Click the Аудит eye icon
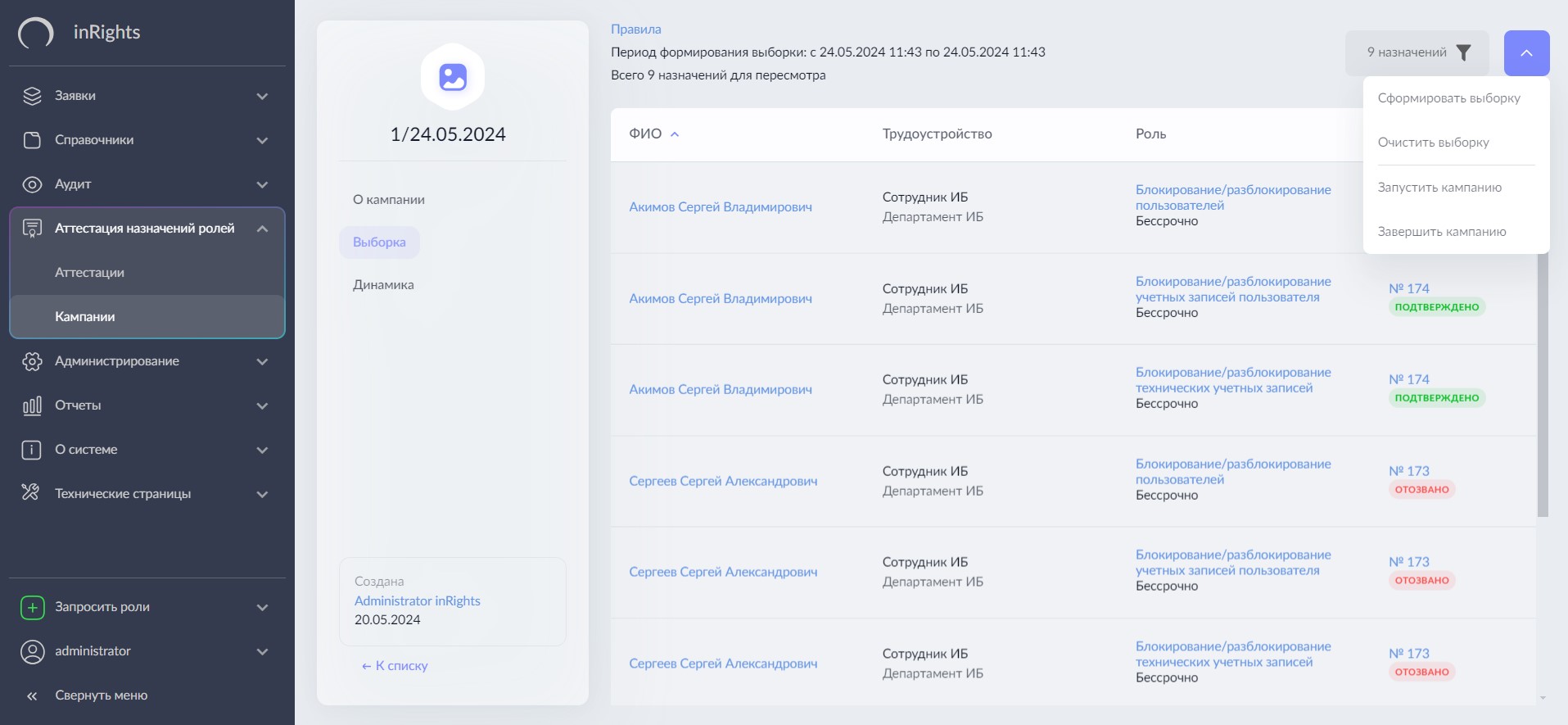Image resolution: width=1568 pixels, height=725 pixels. tap(32, 184)
